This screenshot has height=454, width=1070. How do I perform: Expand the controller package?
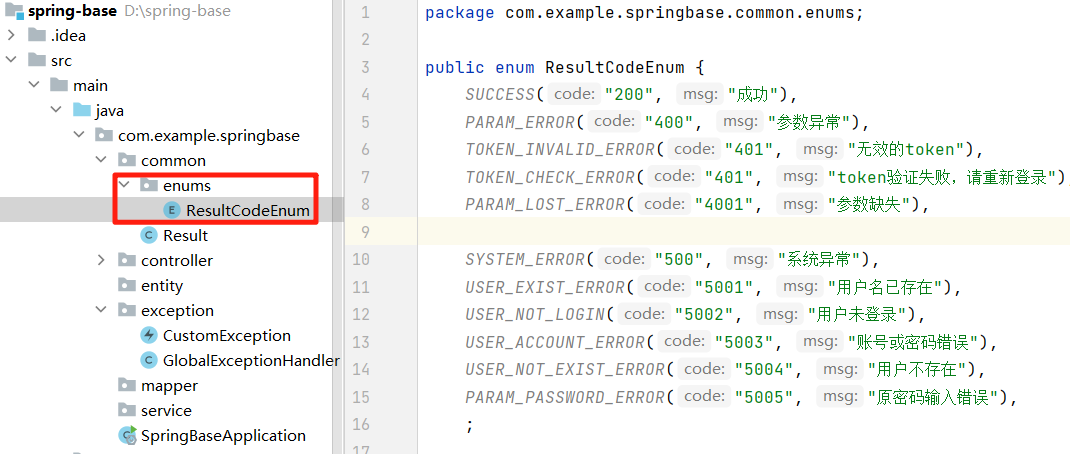click(x=102, y=260)
